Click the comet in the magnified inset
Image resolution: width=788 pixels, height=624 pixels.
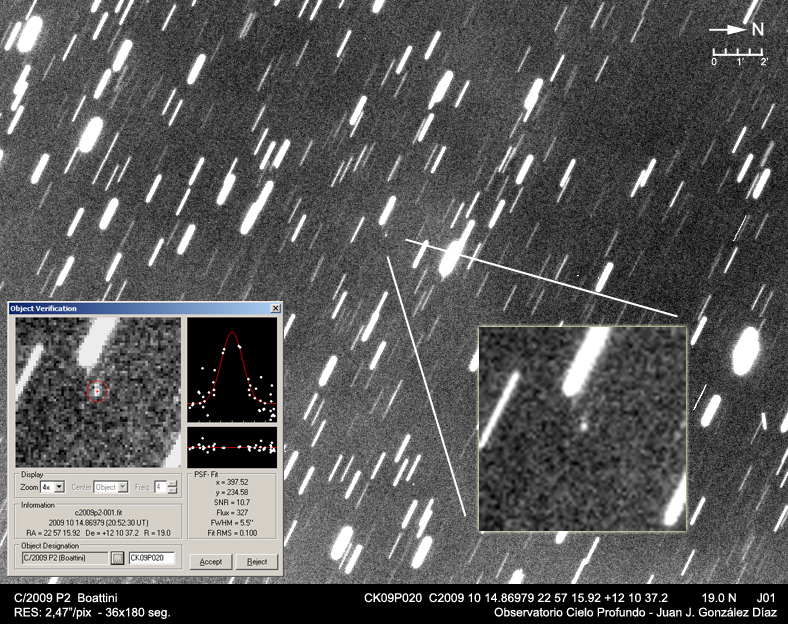[583, 424]
